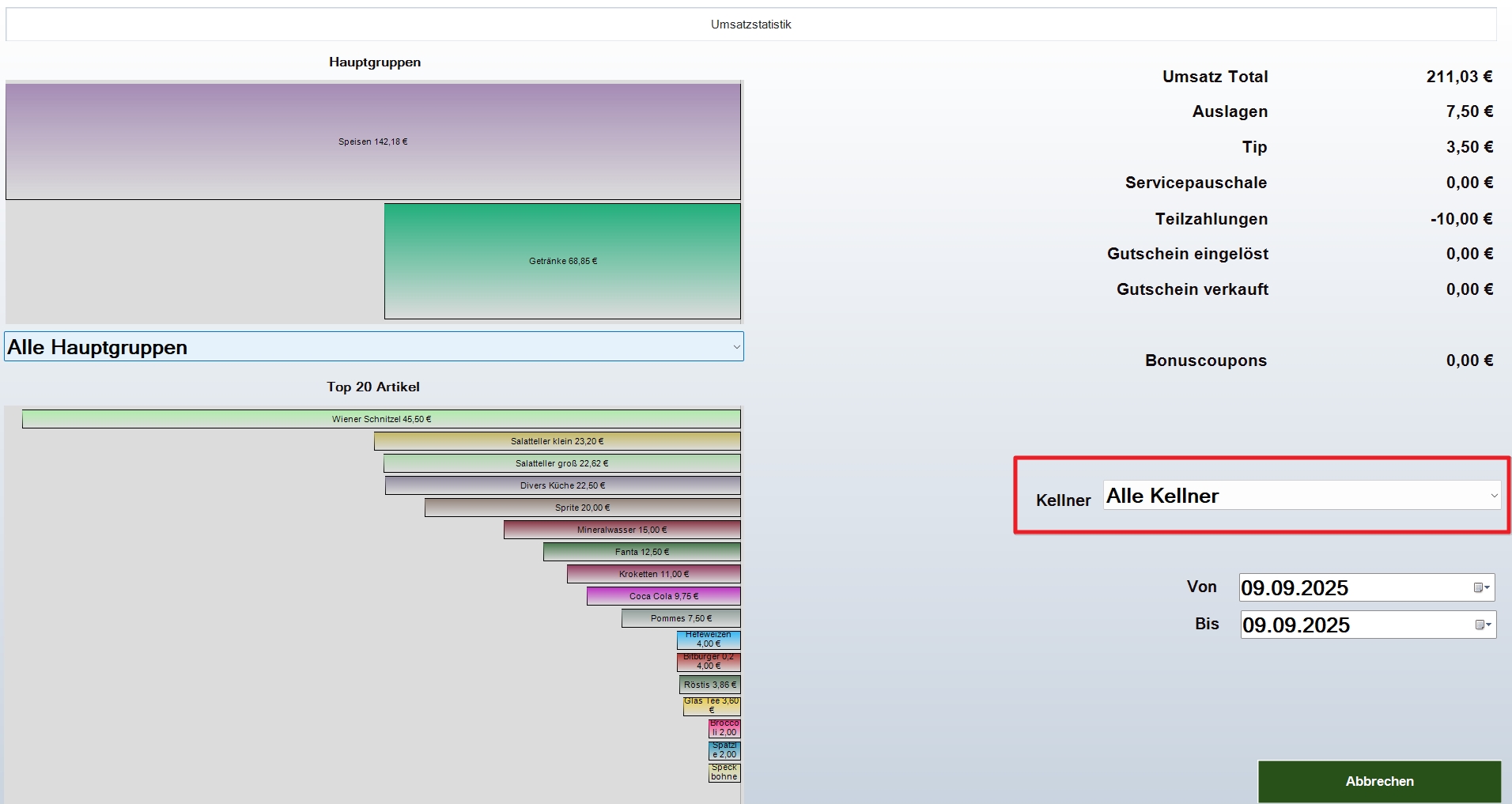This screenshot has width=1512, height=804.
Task: Click the Fanta 12,50 € bar
Action: [642, 552]
